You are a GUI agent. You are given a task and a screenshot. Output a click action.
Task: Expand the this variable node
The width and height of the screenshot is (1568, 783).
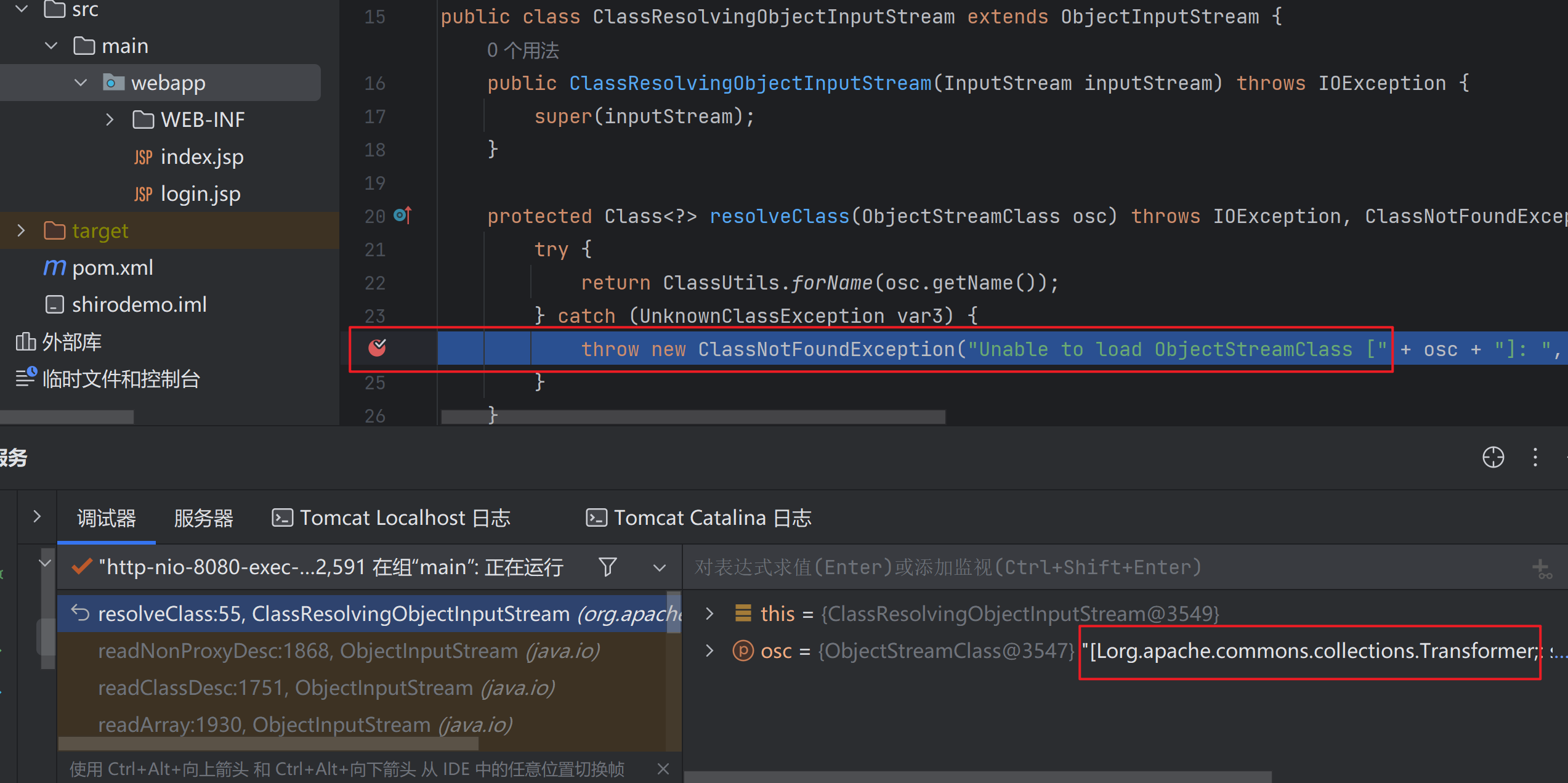(x=709, y=614)
